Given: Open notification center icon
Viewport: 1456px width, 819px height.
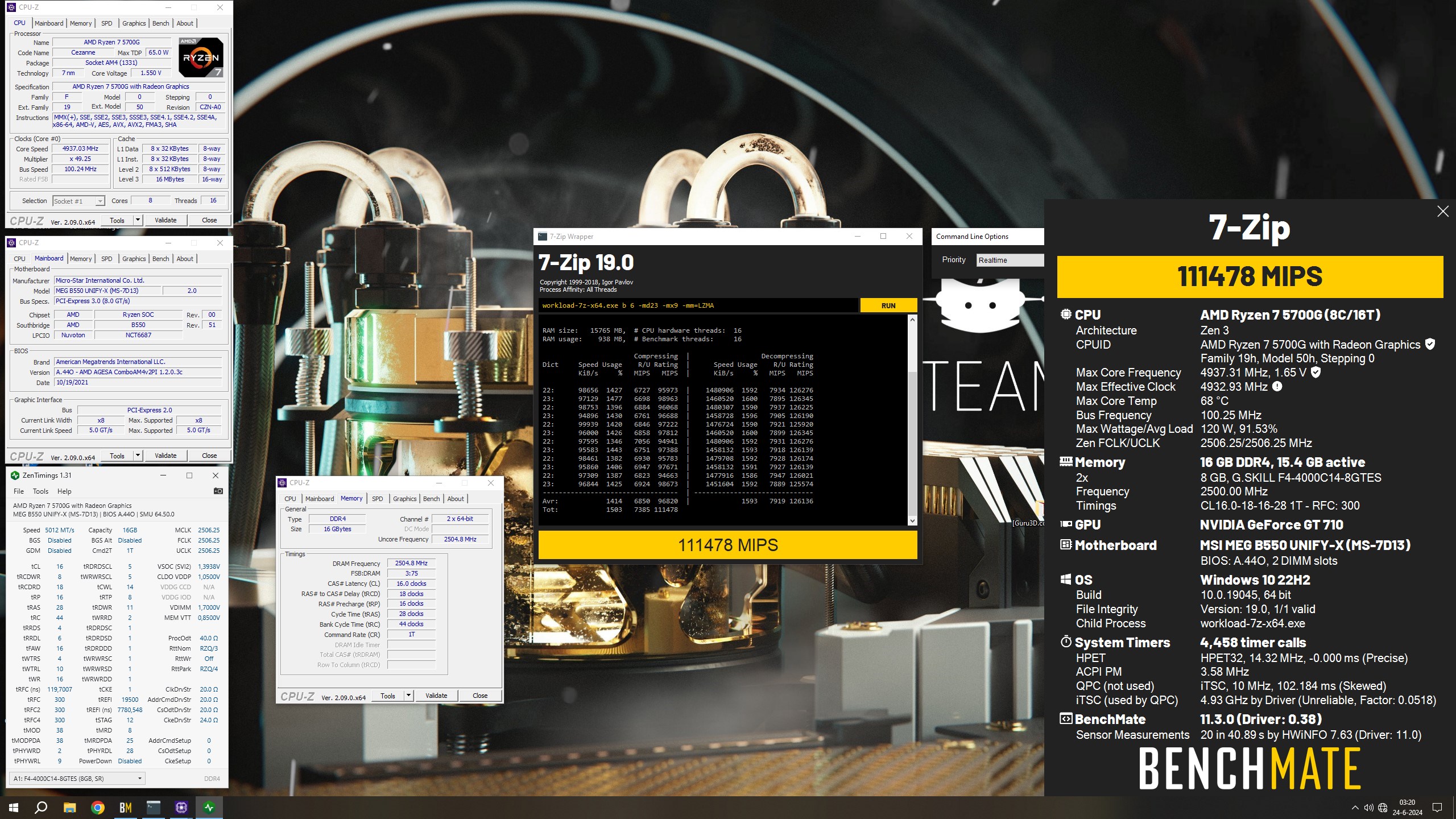Looking at the screenshot, I should point(1437,808).
